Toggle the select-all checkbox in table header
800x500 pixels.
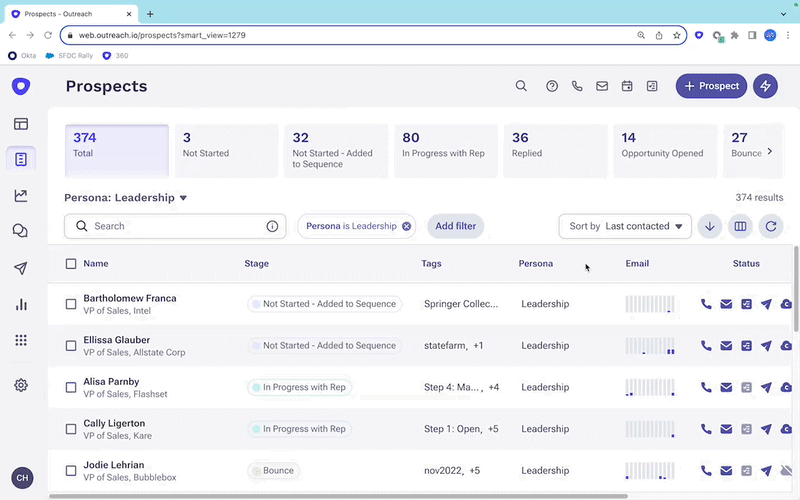pyautogui.click(x=71, y=264)
